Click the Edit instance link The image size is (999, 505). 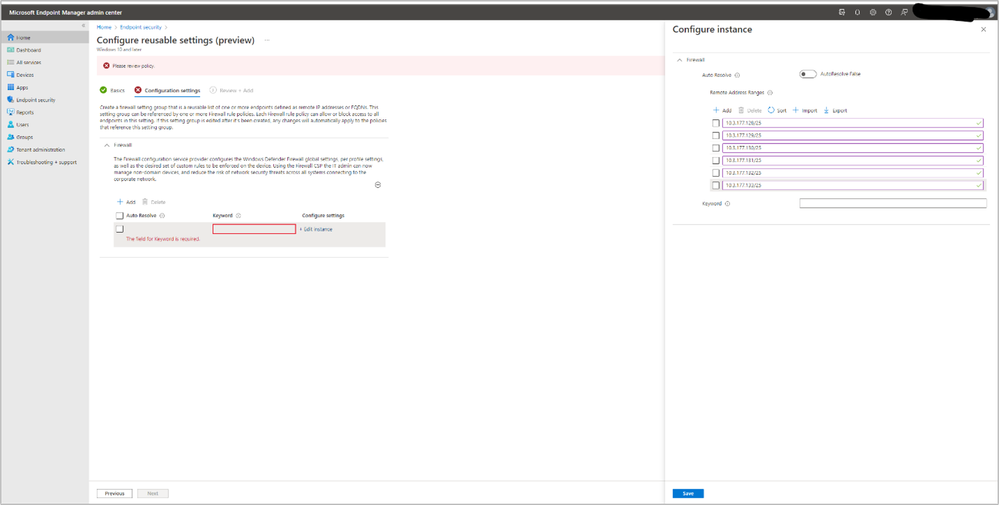click(x=316, y=229)
